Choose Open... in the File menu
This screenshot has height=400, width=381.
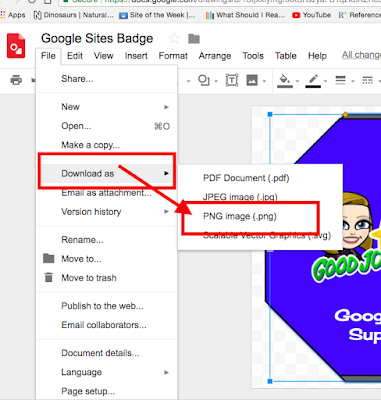pyautogui.click(x=106, y=126)
